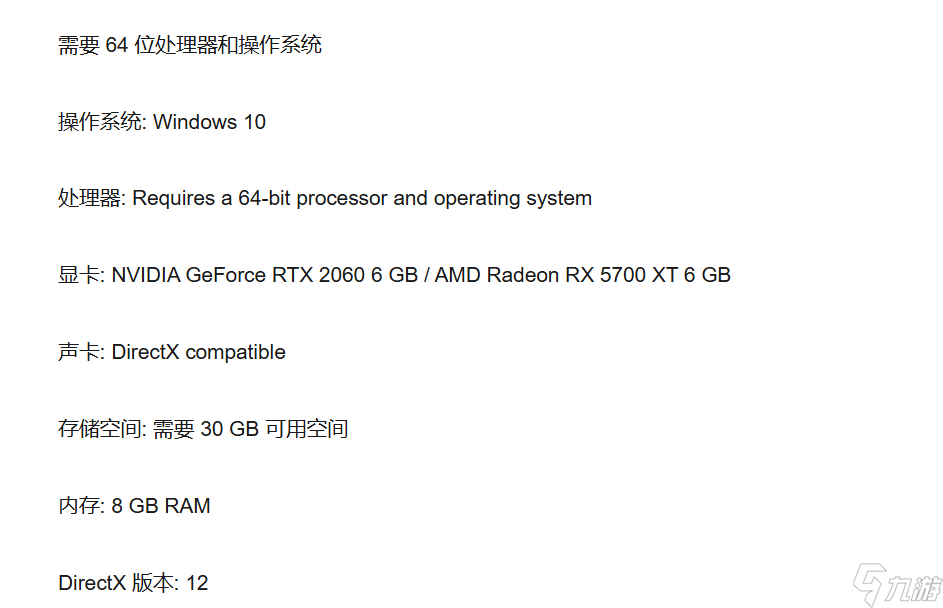
Task: Click the words 'operating system' in processor line
Action: 512,198
